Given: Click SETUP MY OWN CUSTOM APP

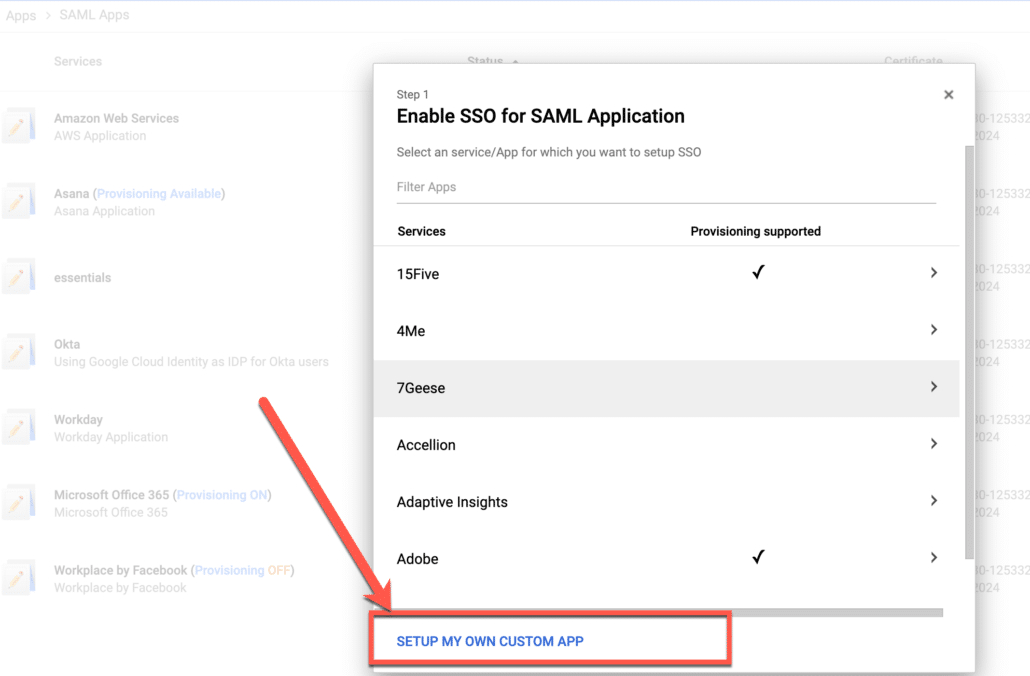Looking at the screenshot, I should (x=490, y=641).
